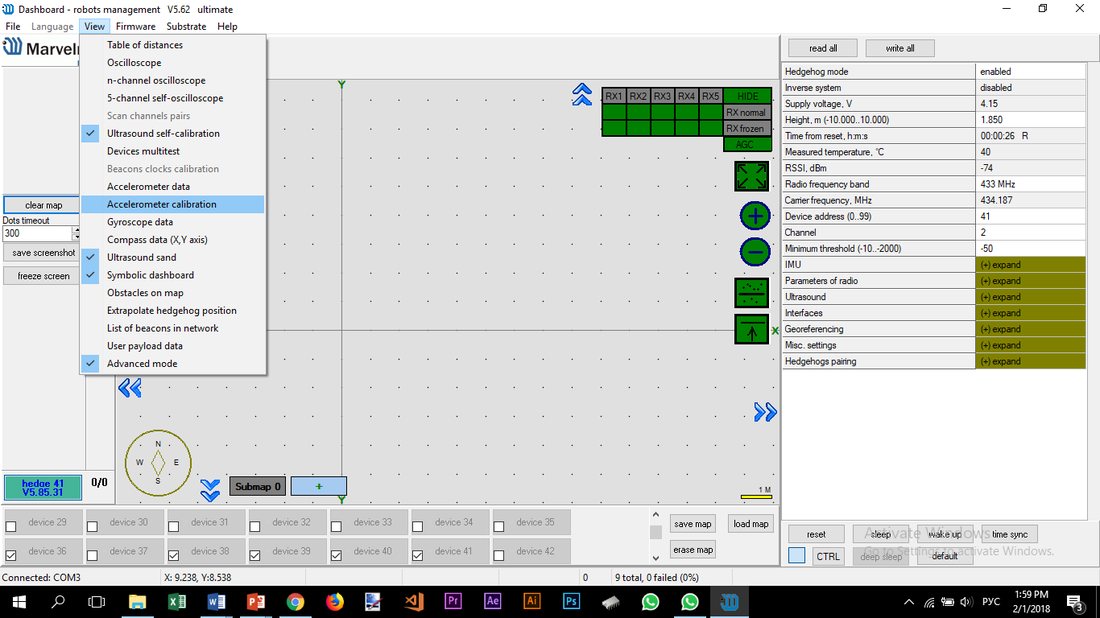
Task: Open the Firmware menu
Action: click(135, 27)
